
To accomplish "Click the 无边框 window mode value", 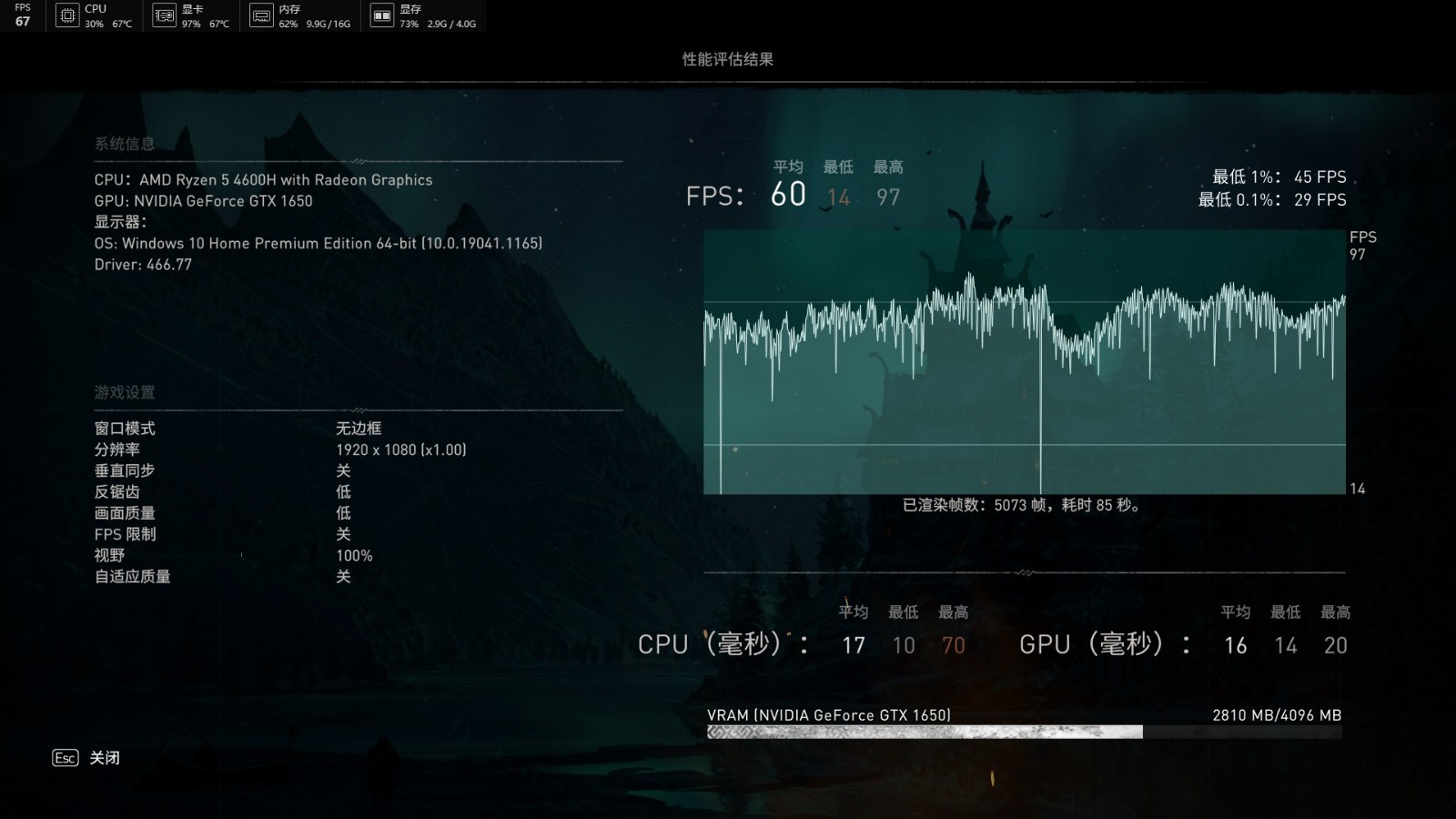I will tap(359, 429).
